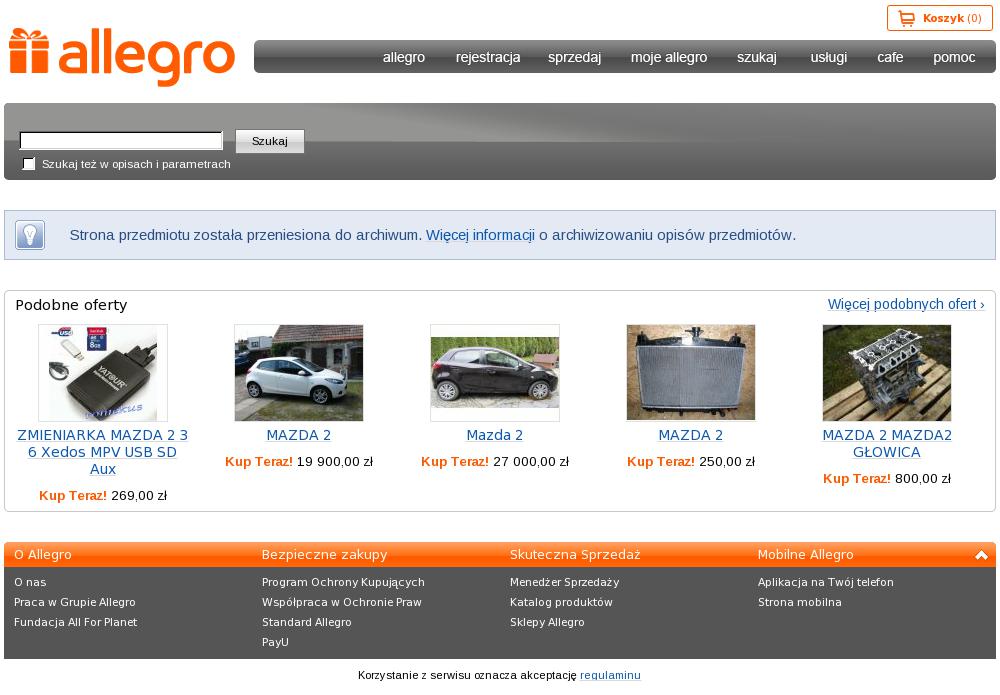Open the pomoc menu item
The image size is (1000, 695).
953,57
